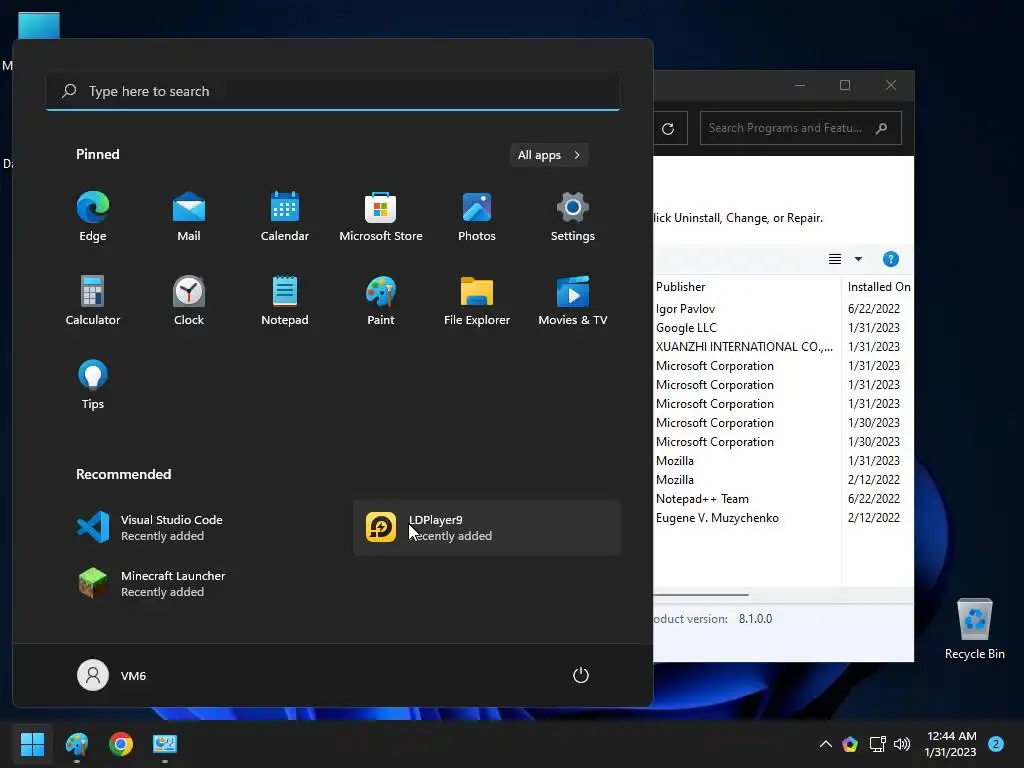Open the clock and date on taskbar
The width and height of the screenshot is (1024, 768).
pos(951,744)
